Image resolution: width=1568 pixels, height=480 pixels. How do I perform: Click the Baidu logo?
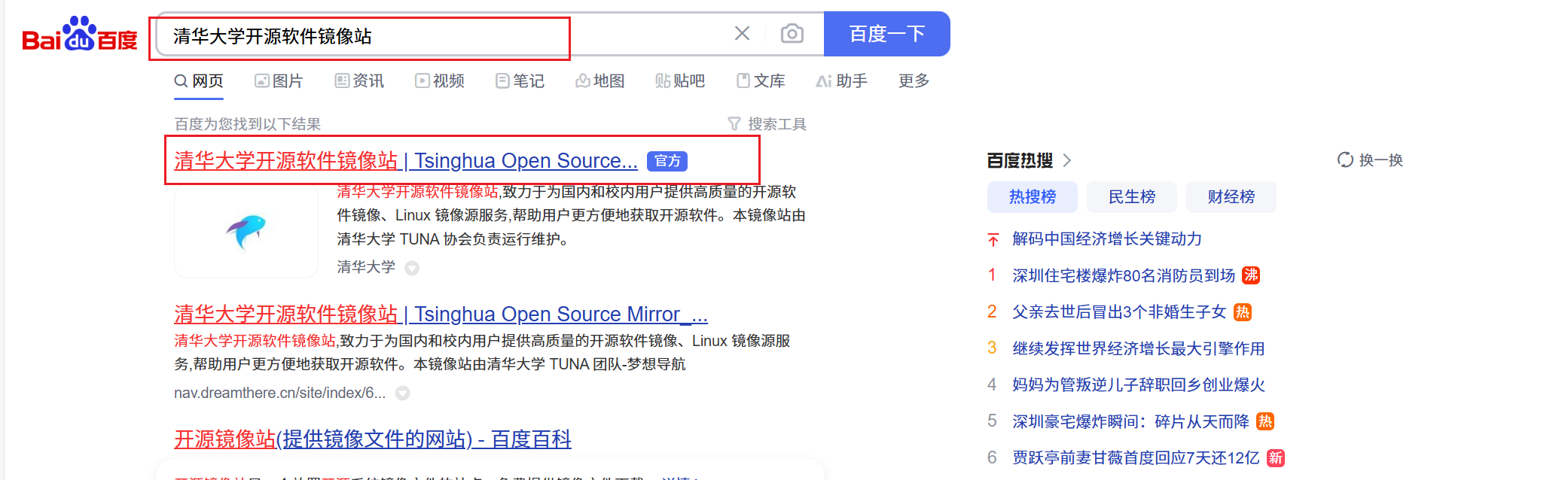coord(80,35)
